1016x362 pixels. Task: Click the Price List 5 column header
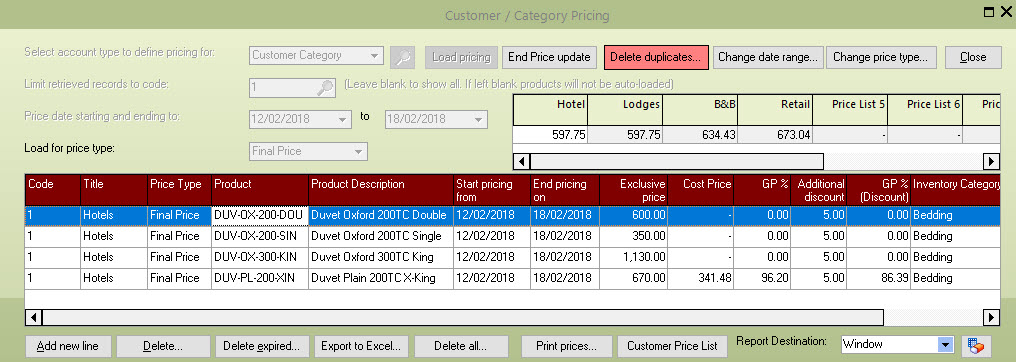tap(850, 110)
